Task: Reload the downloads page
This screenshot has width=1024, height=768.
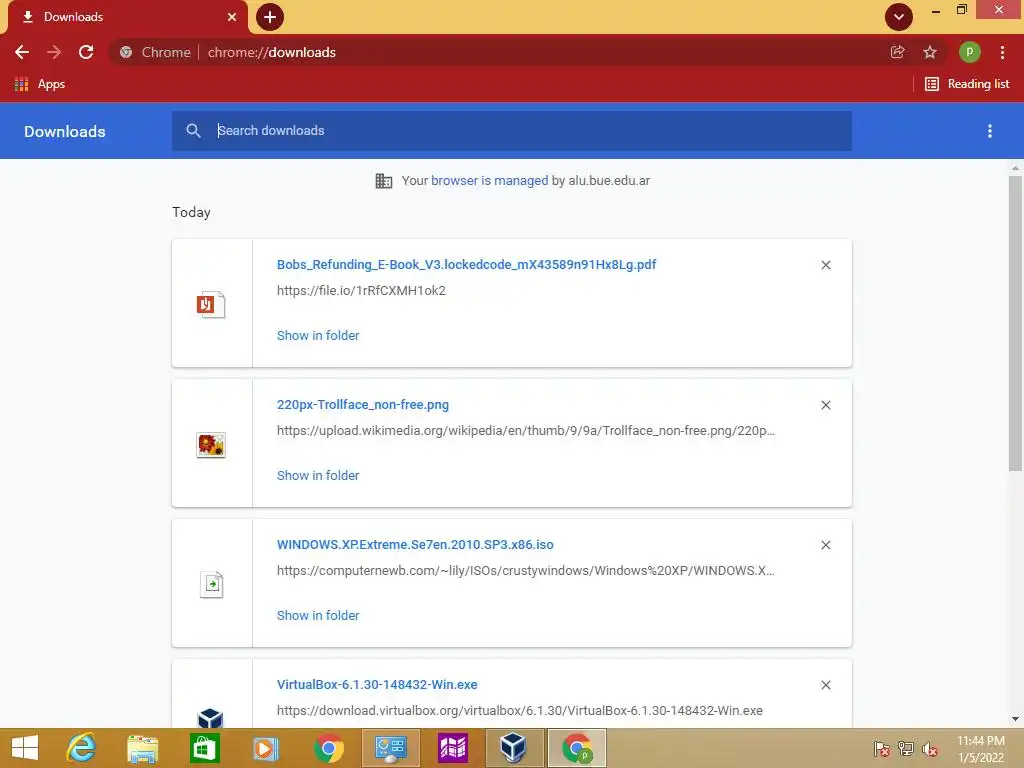Action: coord(86,52)
